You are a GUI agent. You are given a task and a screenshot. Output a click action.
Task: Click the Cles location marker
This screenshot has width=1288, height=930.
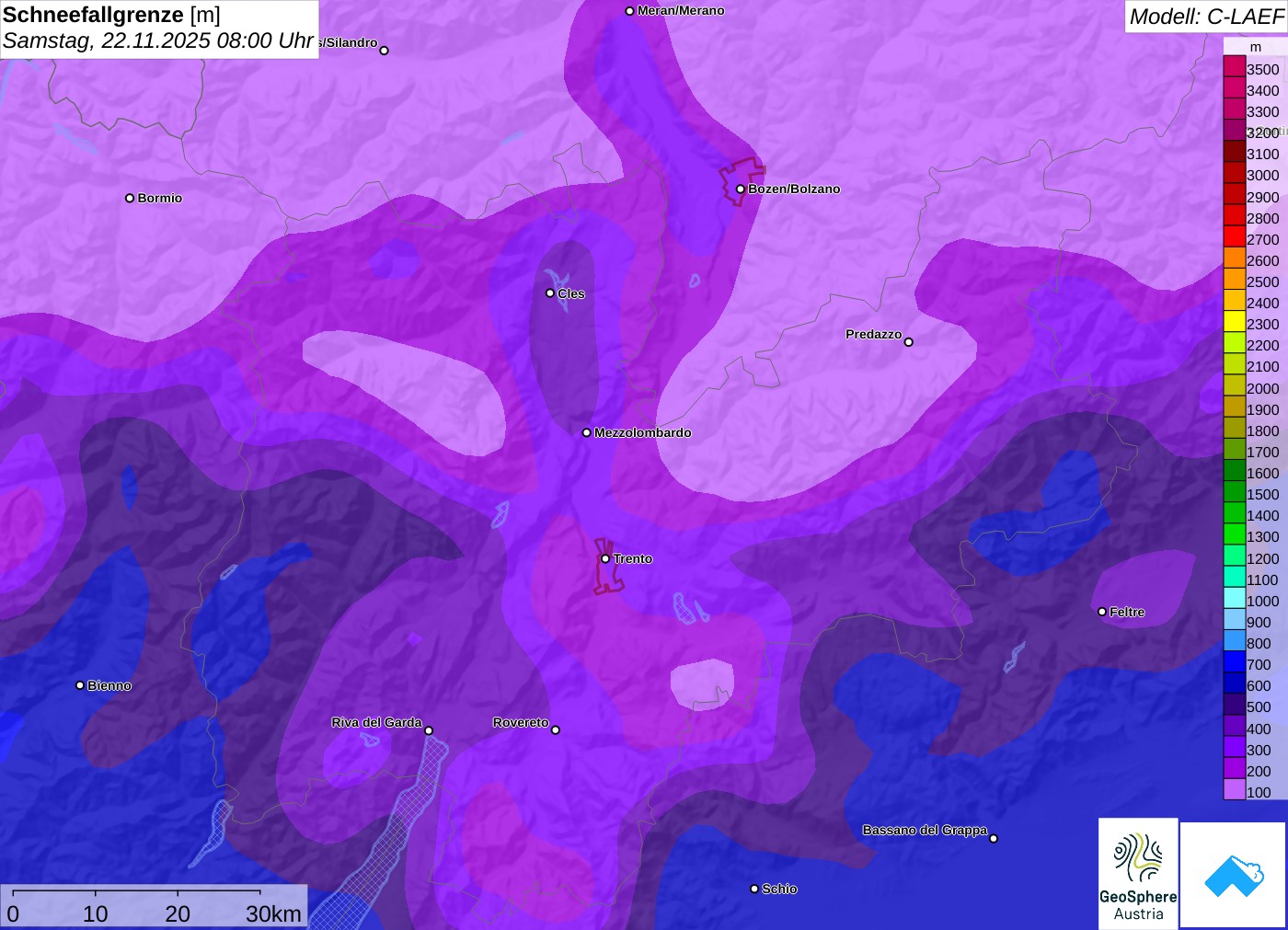pyautogui.click(x=550, y=293)
